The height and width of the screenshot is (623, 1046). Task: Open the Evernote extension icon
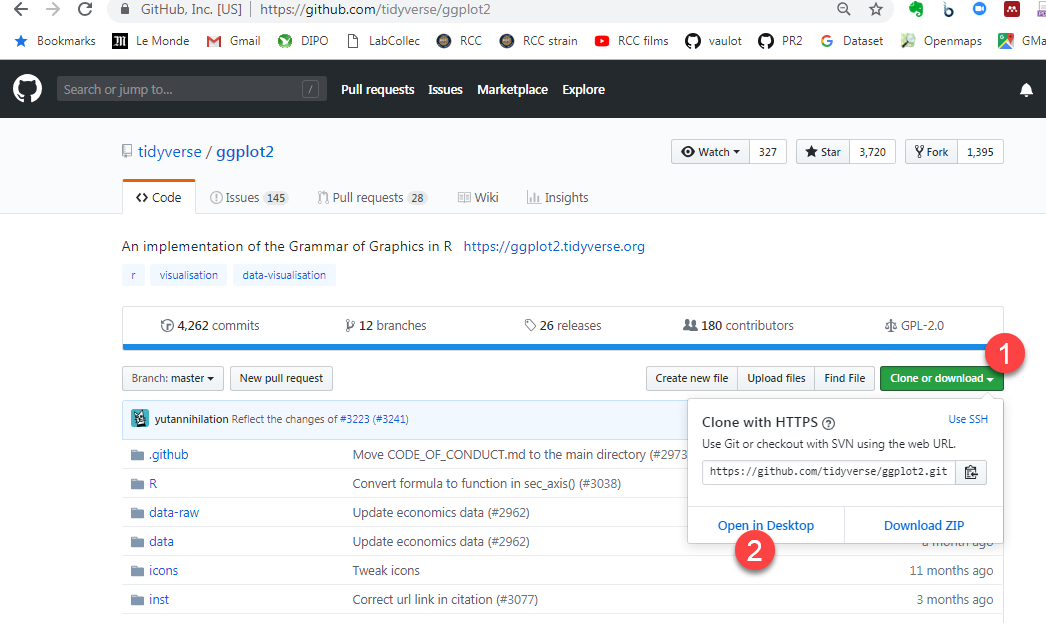coord(916,9)
